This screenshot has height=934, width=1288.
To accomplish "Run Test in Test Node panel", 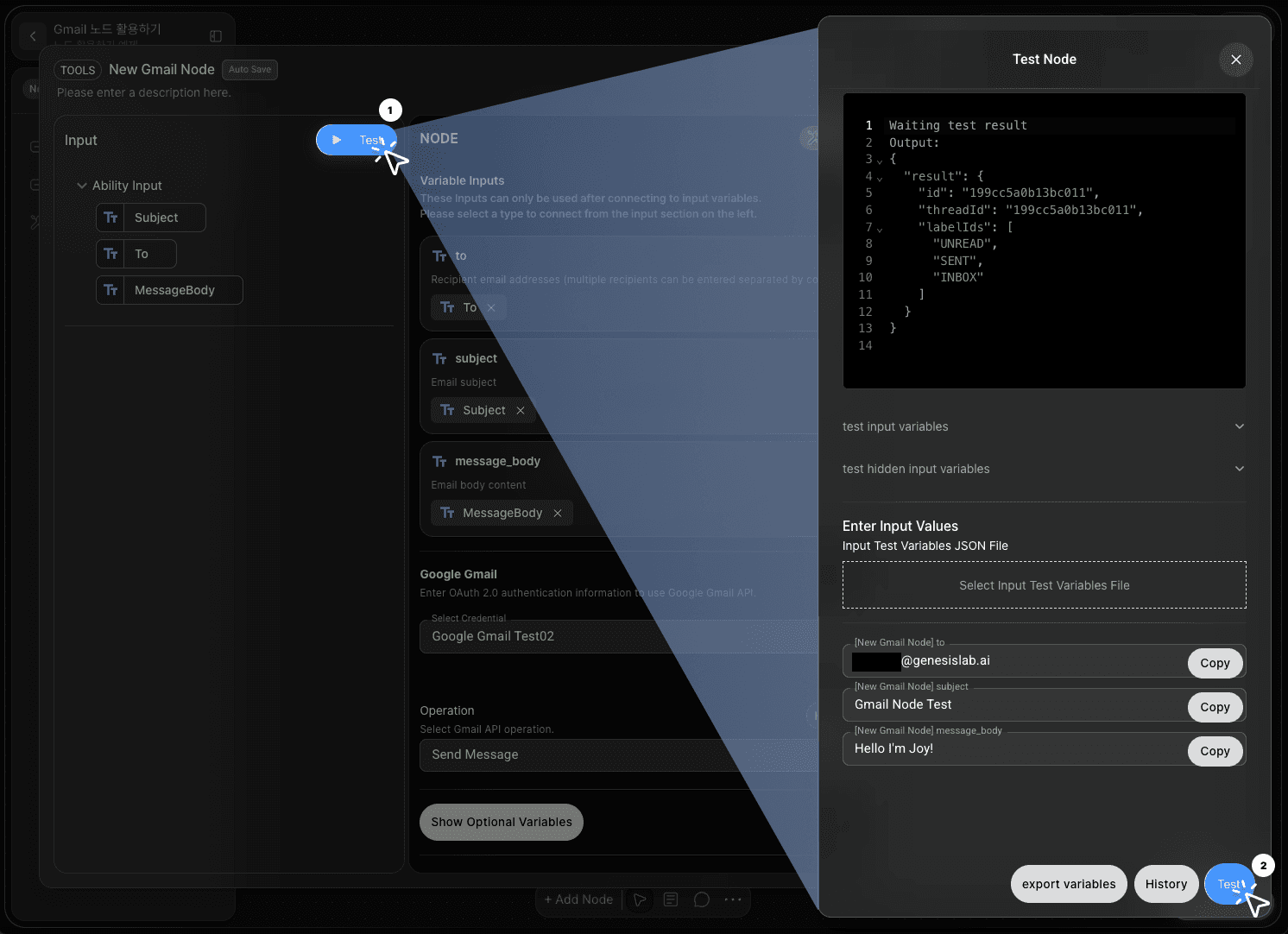I will pyautogui.click(x=1228, y=884).
